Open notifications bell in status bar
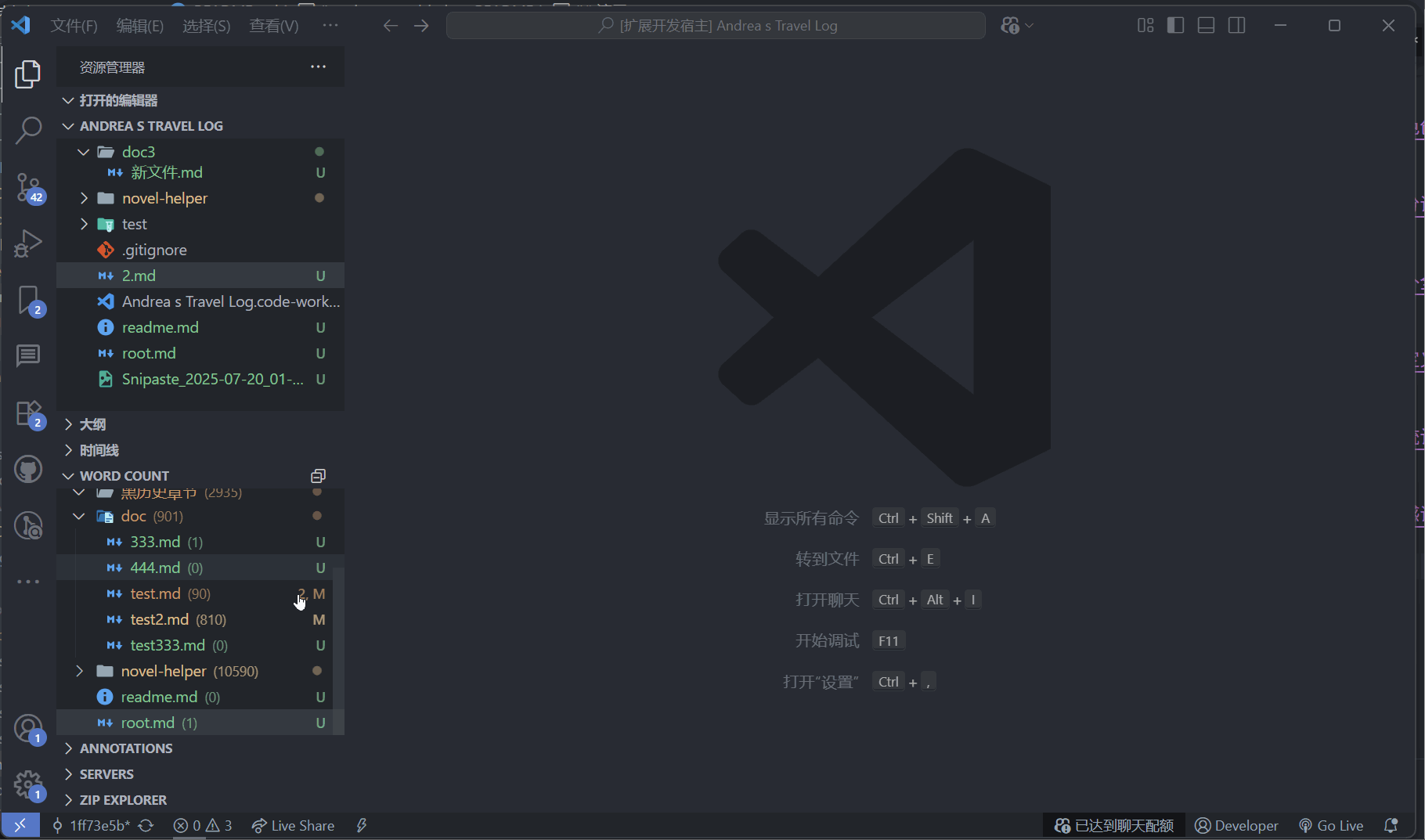 click(x=1391, y=825)
